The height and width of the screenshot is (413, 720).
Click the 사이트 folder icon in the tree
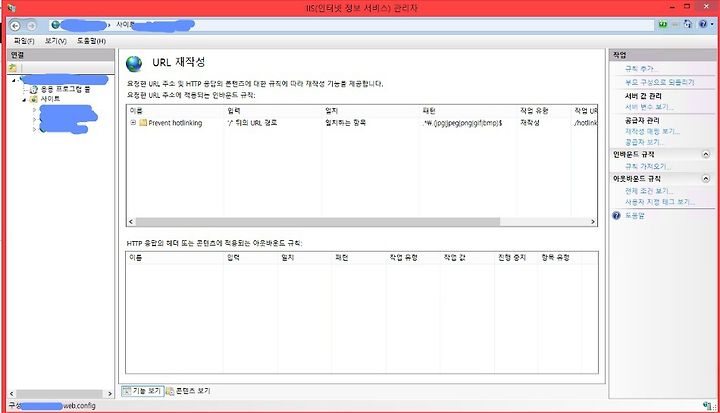click(34, 99)
